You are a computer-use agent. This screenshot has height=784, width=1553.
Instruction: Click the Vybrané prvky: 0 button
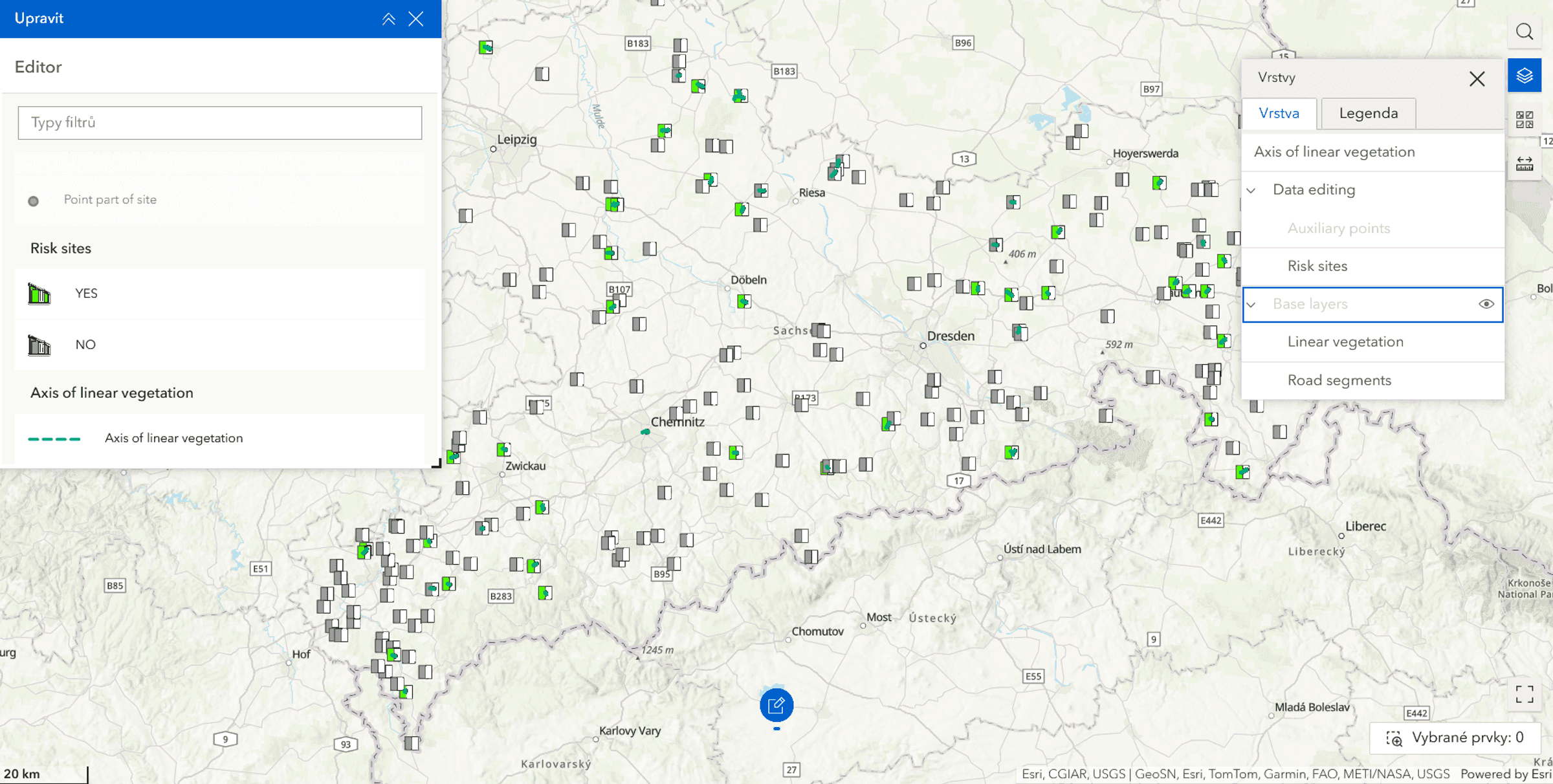point(1455,738)
